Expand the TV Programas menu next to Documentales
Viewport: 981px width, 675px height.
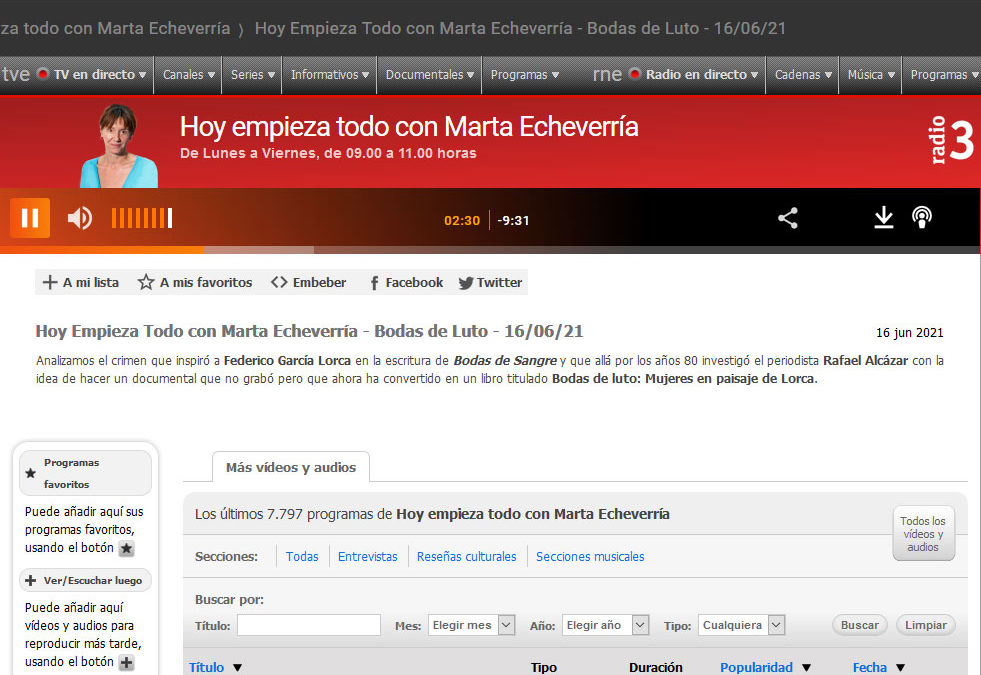(524, 75)
